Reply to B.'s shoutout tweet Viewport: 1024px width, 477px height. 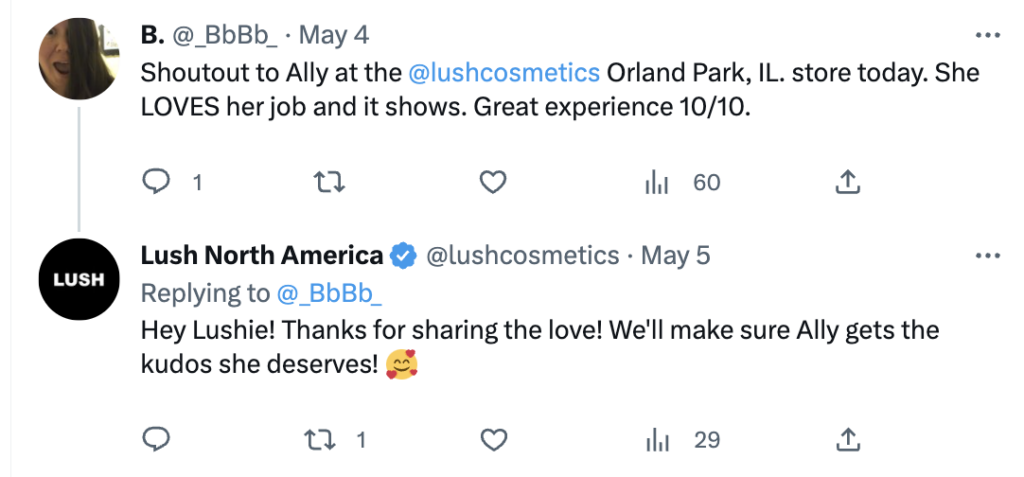click(157, 182)
